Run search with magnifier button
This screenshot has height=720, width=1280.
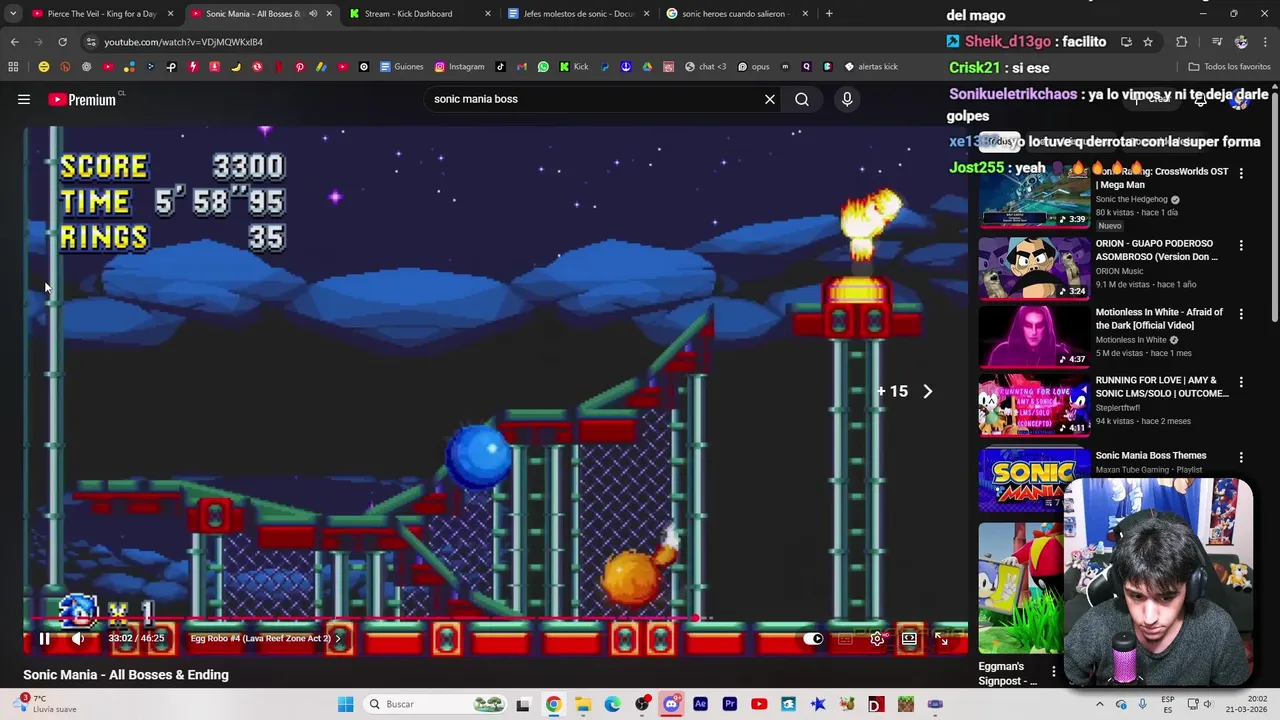pos(802,99)
